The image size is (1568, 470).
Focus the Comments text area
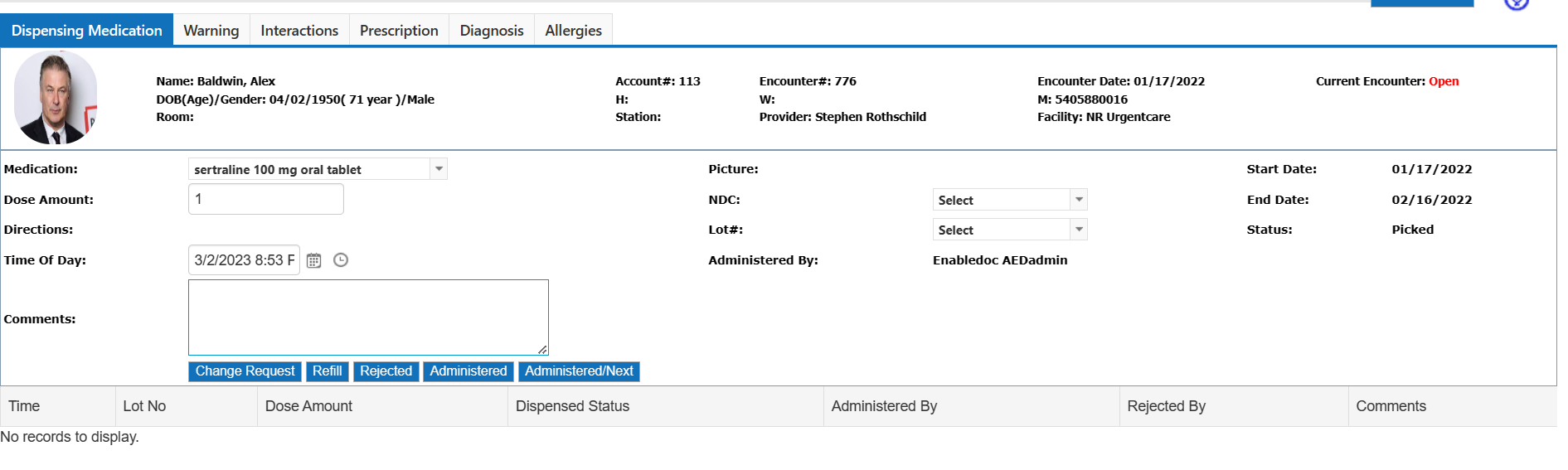pos(368,317)
